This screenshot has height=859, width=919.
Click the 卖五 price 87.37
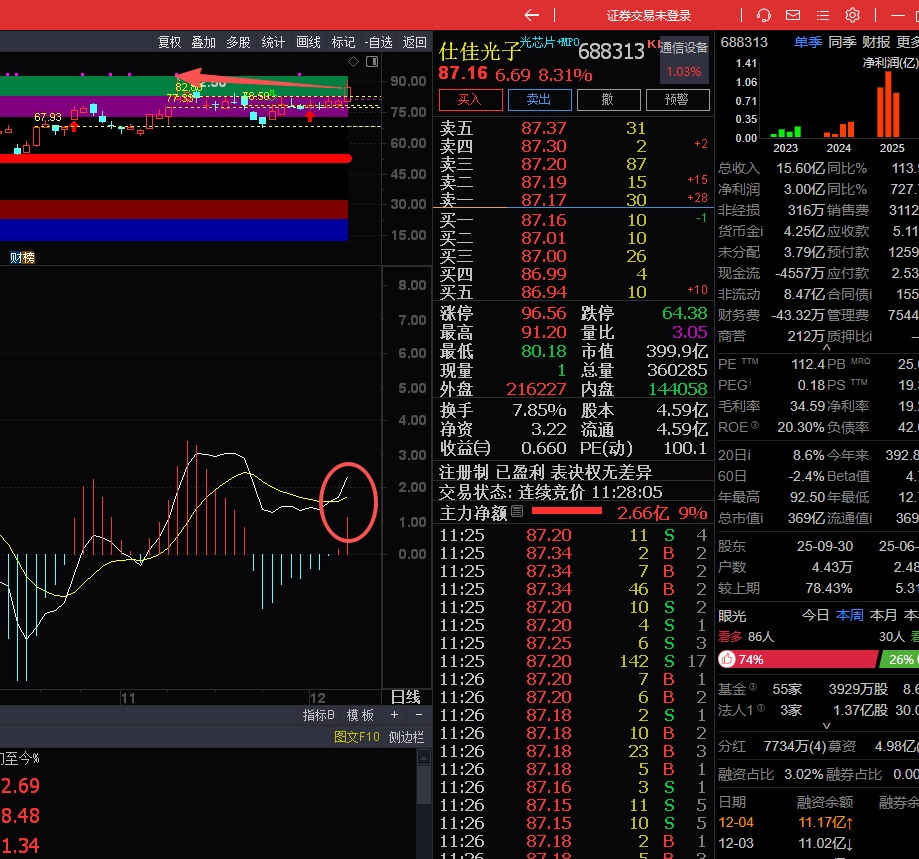tap(544, 128)
